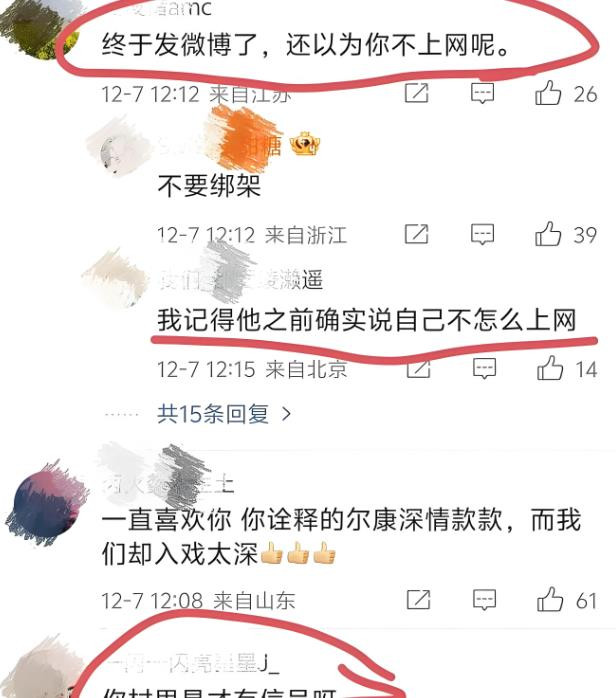Share the Jiangsu comment posted at 12:12
616x698 pixels.
point(417,93)
